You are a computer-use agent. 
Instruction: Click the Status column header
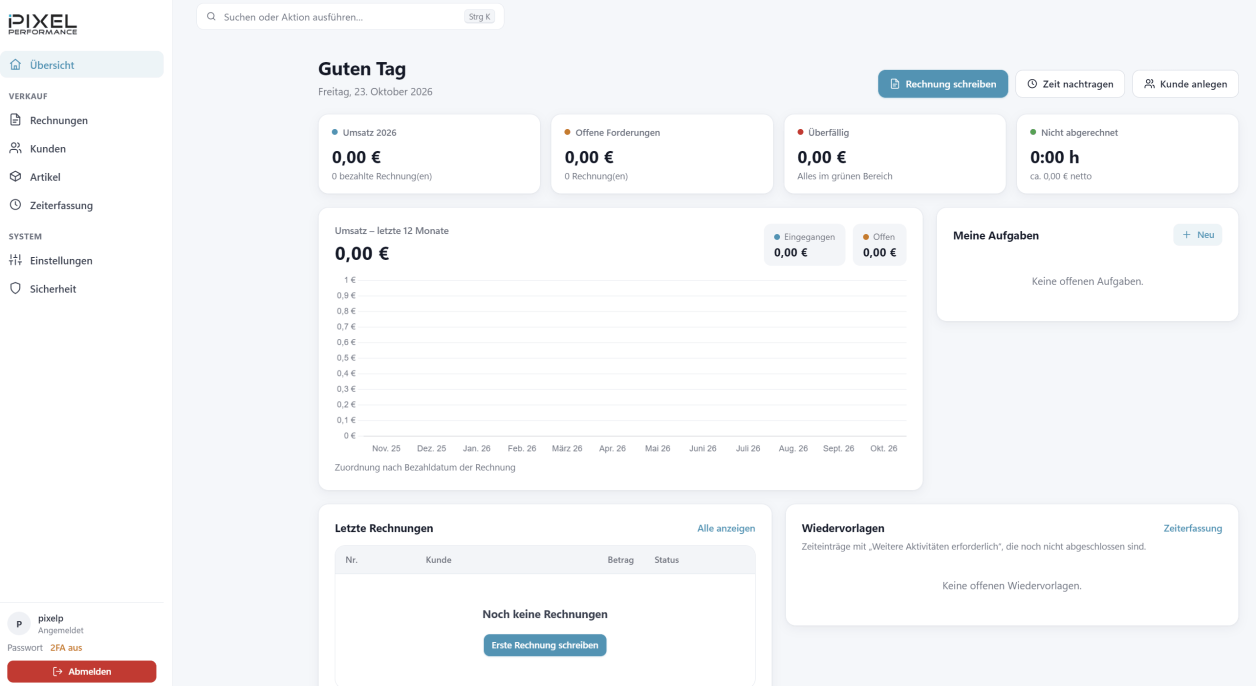[x=667, y=560]
